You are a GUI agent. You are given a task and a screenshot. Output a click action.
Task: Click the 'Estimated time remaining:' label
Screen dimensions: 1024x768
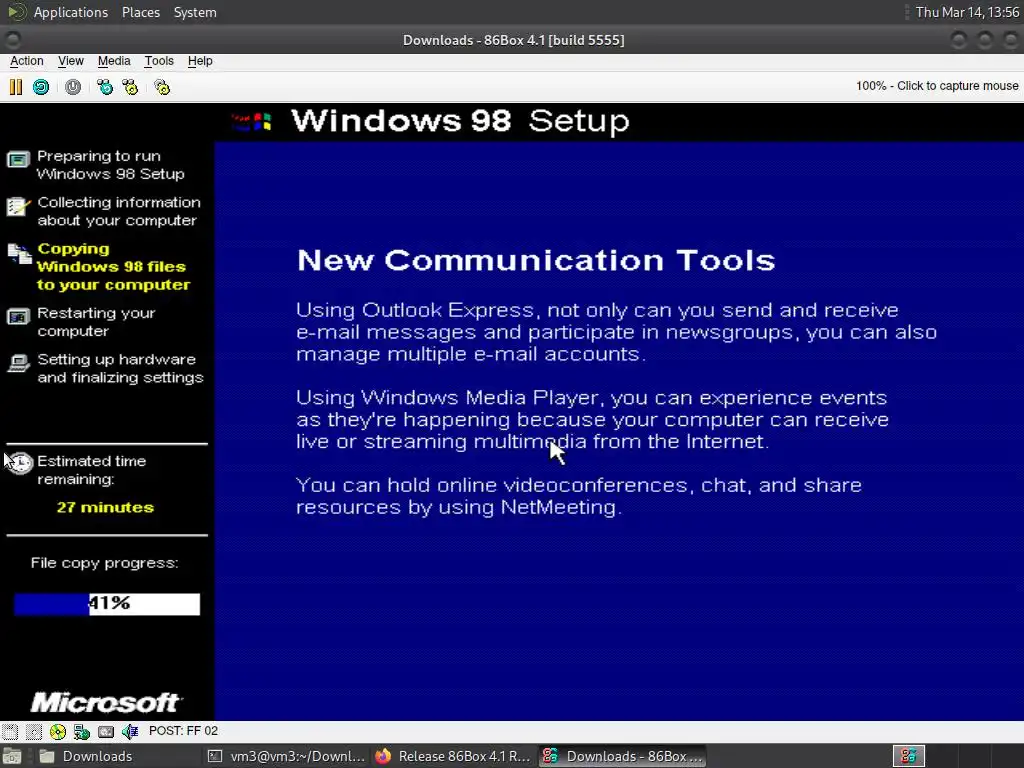[91, 470]
